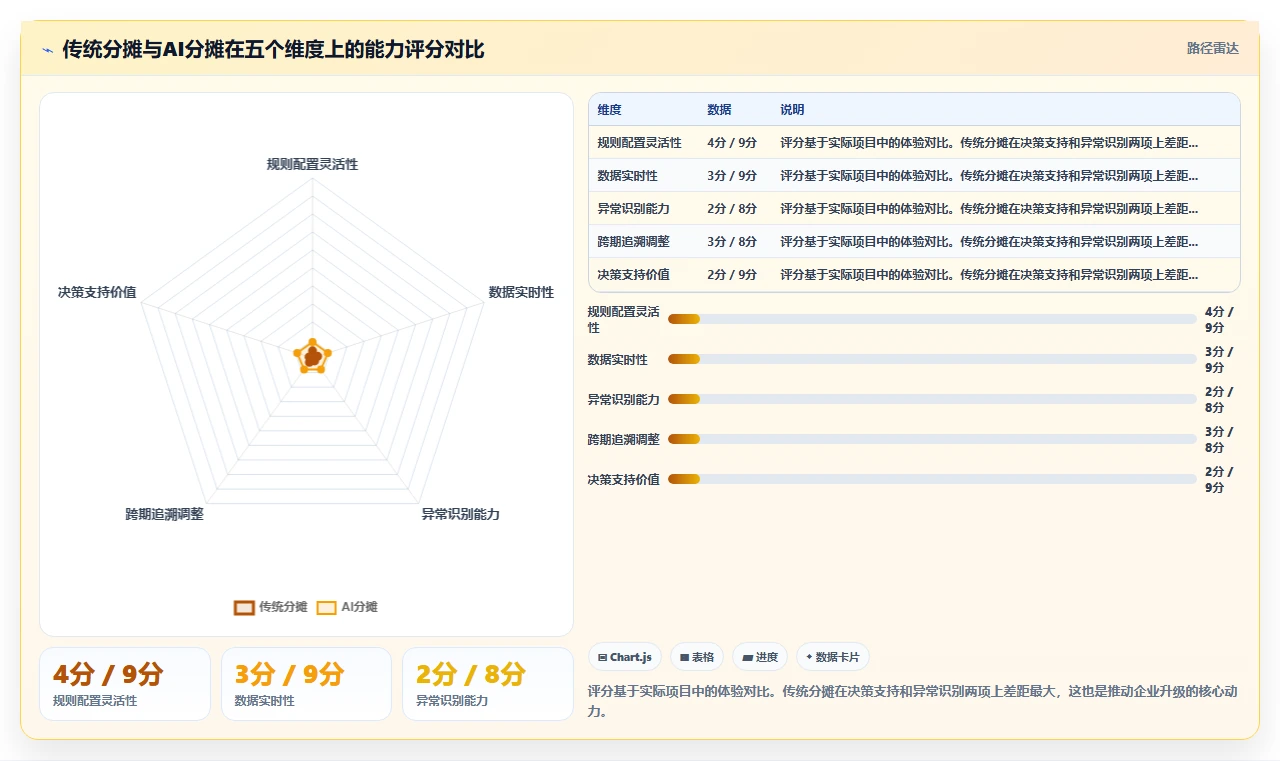The width and height of the screenshot is (1280, 761).
Task: Click the 异常识别能力 progress bar
Action: [932, 399]
